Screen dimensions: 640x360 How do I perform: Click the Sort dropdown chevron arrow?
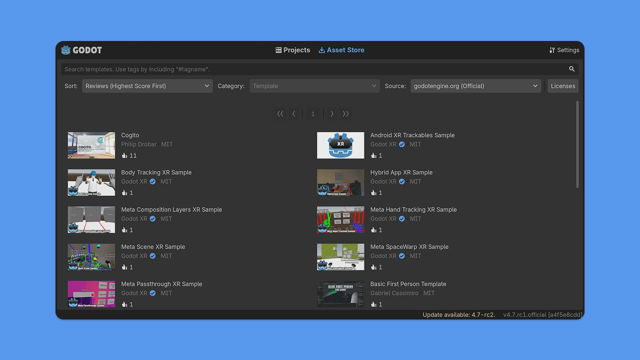207,86
